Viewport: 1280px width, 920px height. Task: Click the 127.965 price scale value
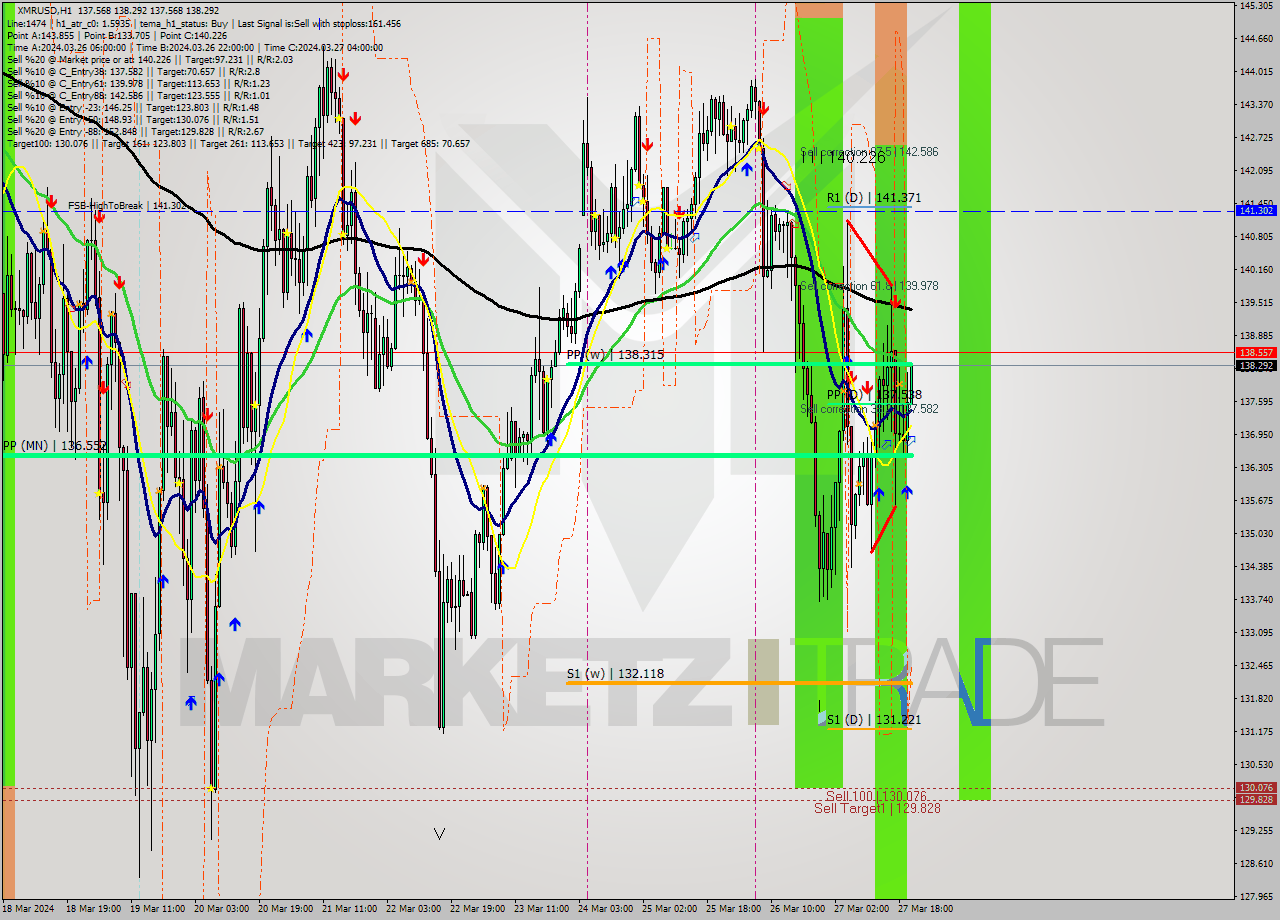(1256, 896)
